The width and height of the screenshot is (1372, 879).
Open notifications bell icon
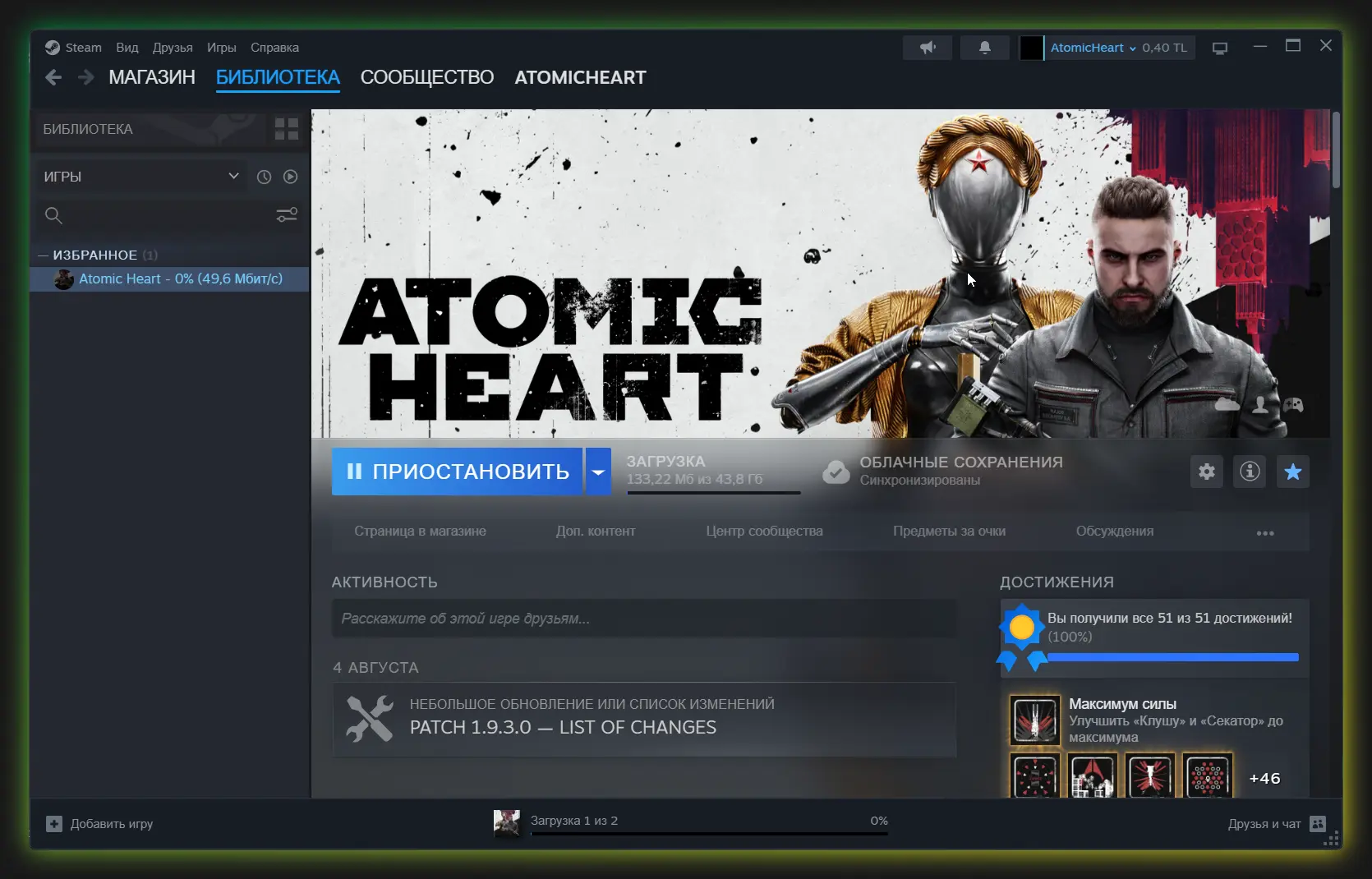point(984,48)
